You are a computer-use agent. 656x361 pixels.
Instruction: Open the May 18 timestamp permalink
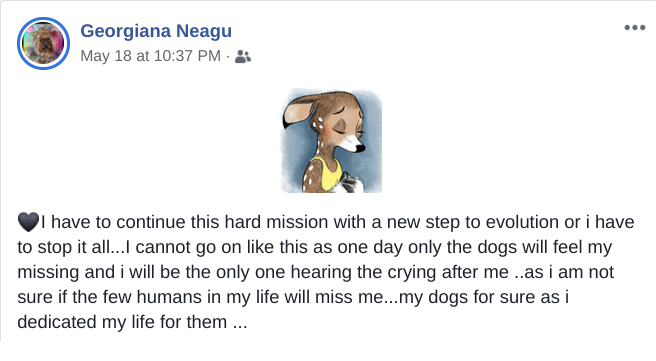tap(151, 56)
